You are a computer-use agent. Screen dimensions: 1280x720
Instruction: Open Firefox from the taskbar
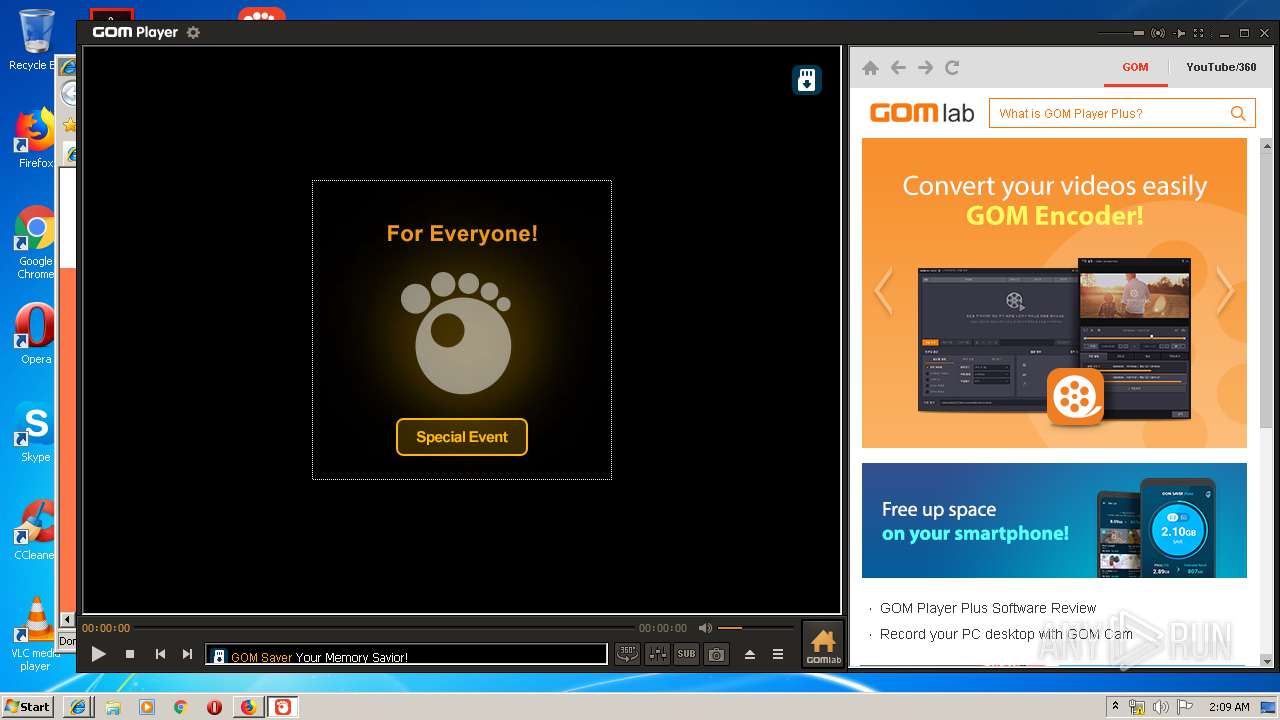pyautogui.click(x=248, y=707)
